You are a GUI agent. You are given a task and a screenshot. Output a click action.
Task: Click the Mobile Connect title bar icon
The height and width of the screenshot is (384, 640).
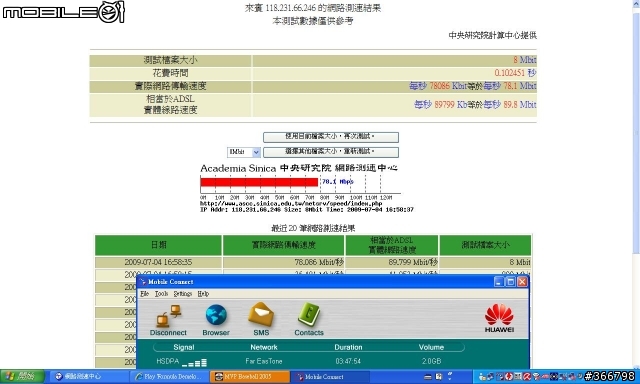pos(143,282)
